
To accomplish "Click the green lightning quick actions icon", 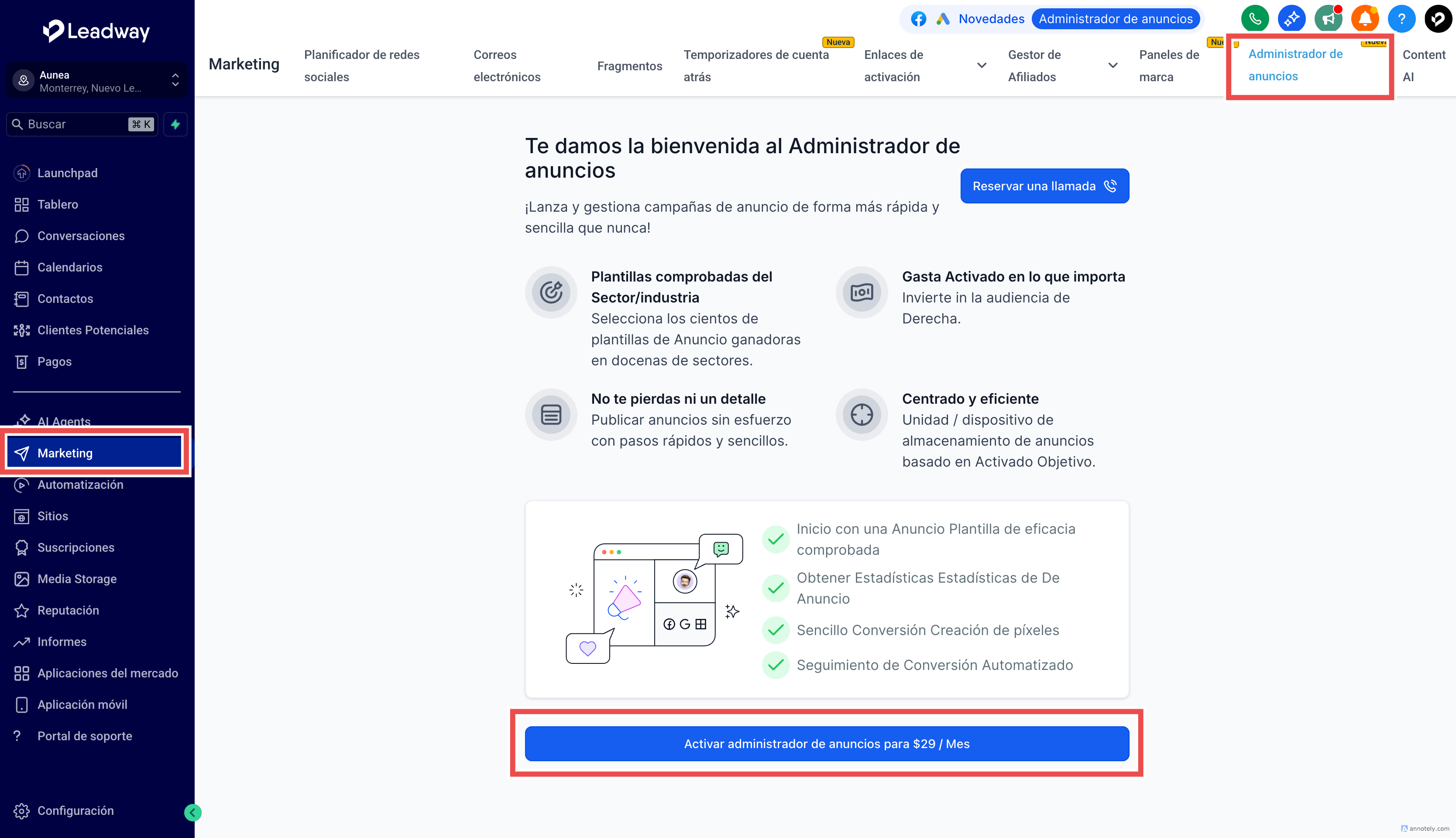I will (x=175, y=124).
